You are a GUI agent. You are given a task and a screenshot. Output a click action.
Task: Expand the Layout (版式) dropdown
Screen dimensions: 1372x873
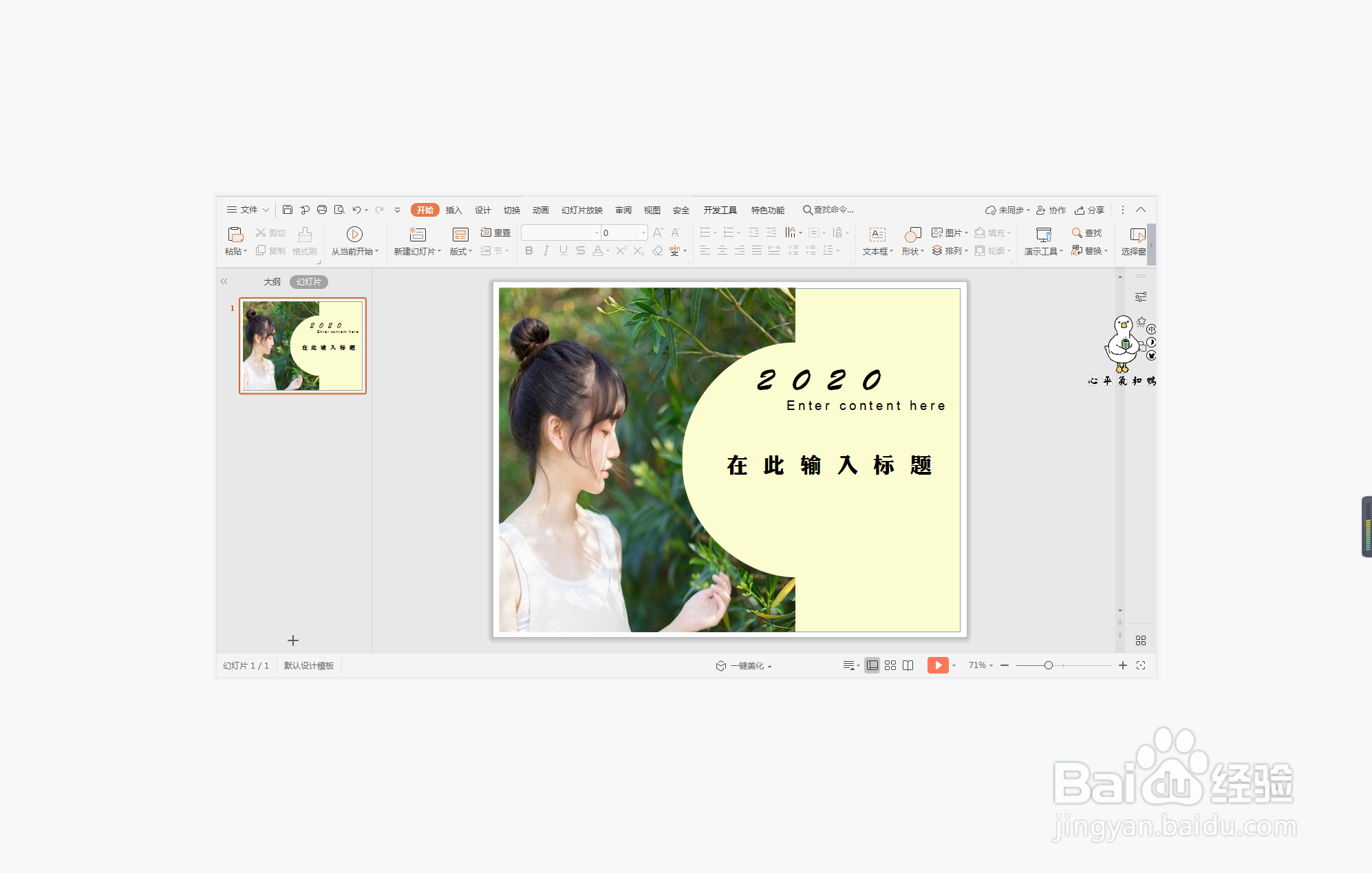tap(461, 251)
